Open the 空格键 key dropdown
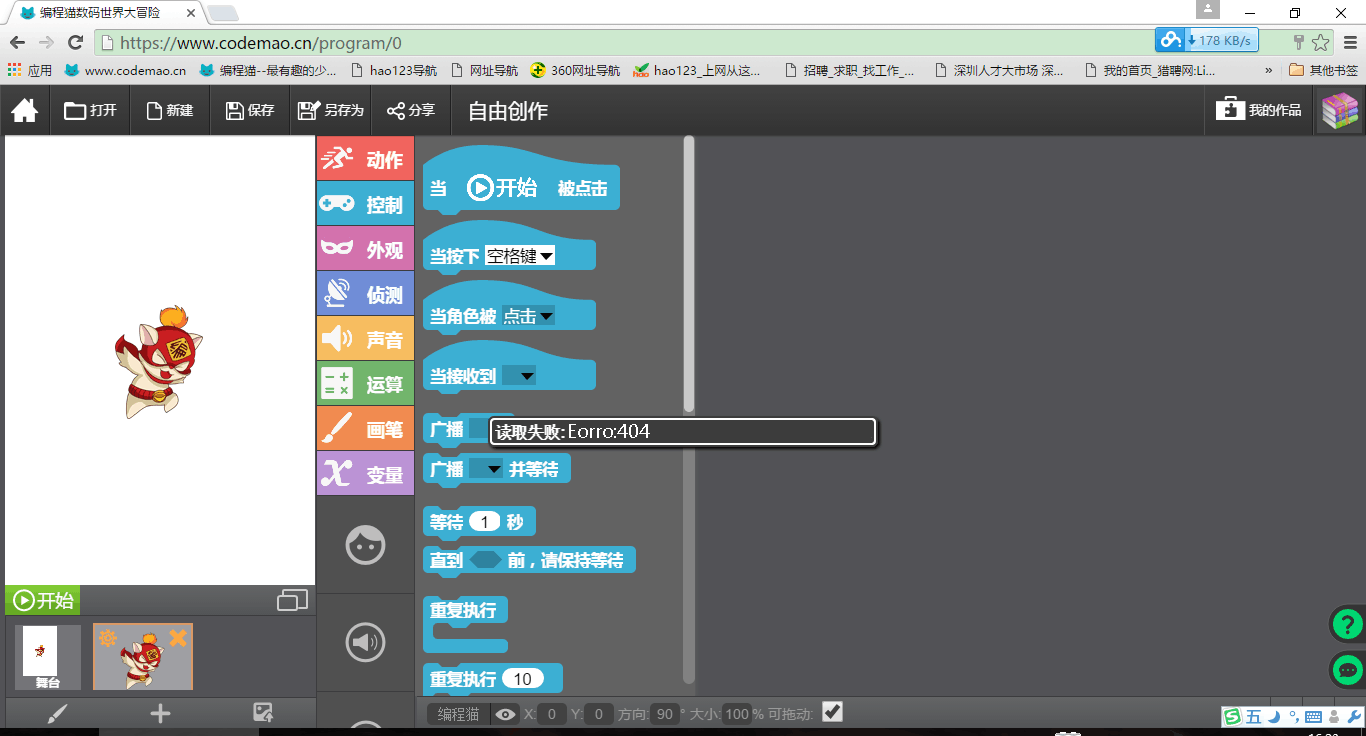Screen dimensions: 1366x736 [520, 256]
